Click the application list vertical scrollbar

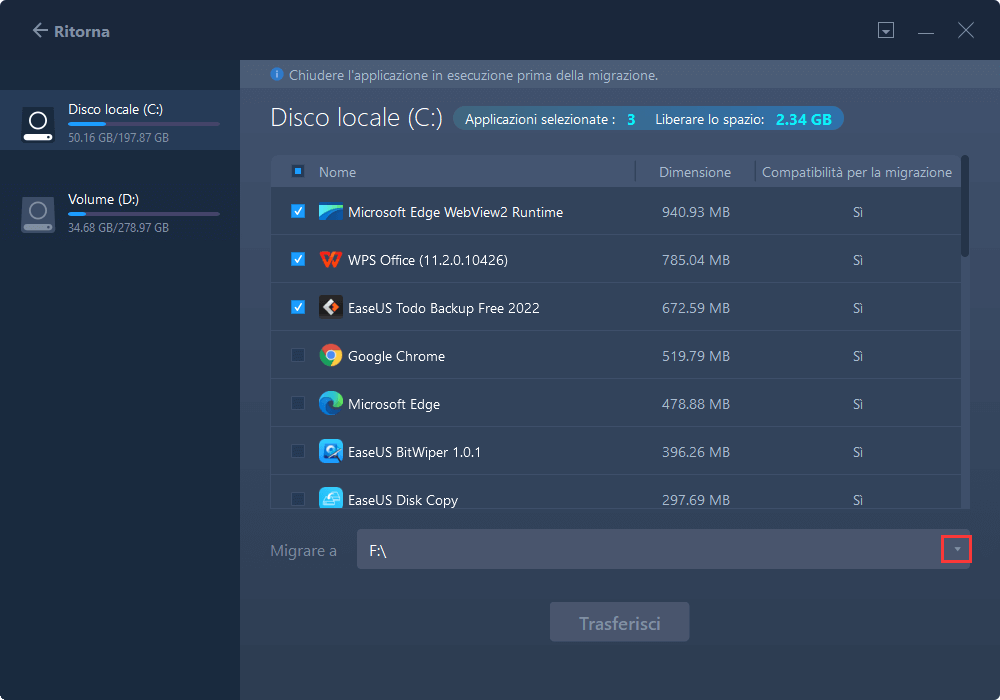click(965, 206)
